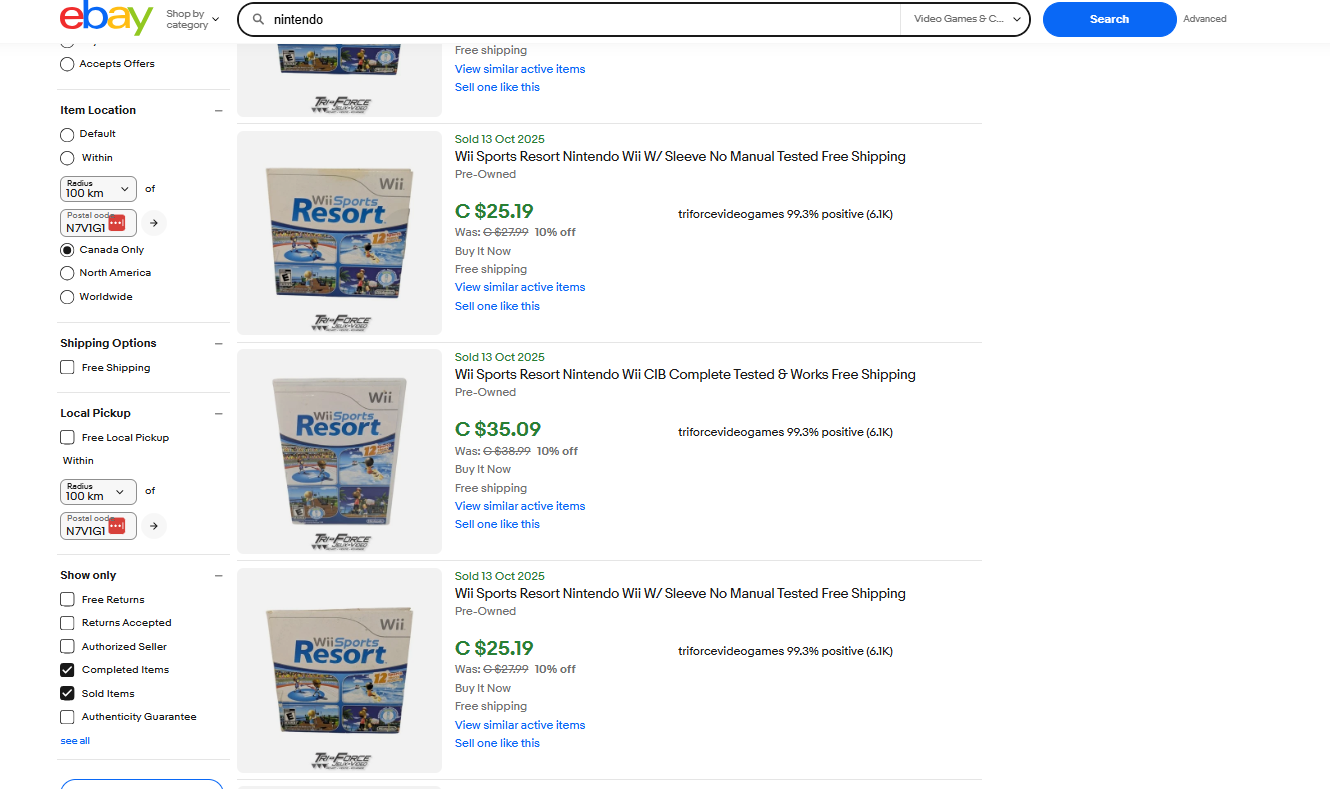Image resolution: width=1330 pixels, height=789 pixels.
Task: Collapse the Show only section
Action: coord(218,575)
